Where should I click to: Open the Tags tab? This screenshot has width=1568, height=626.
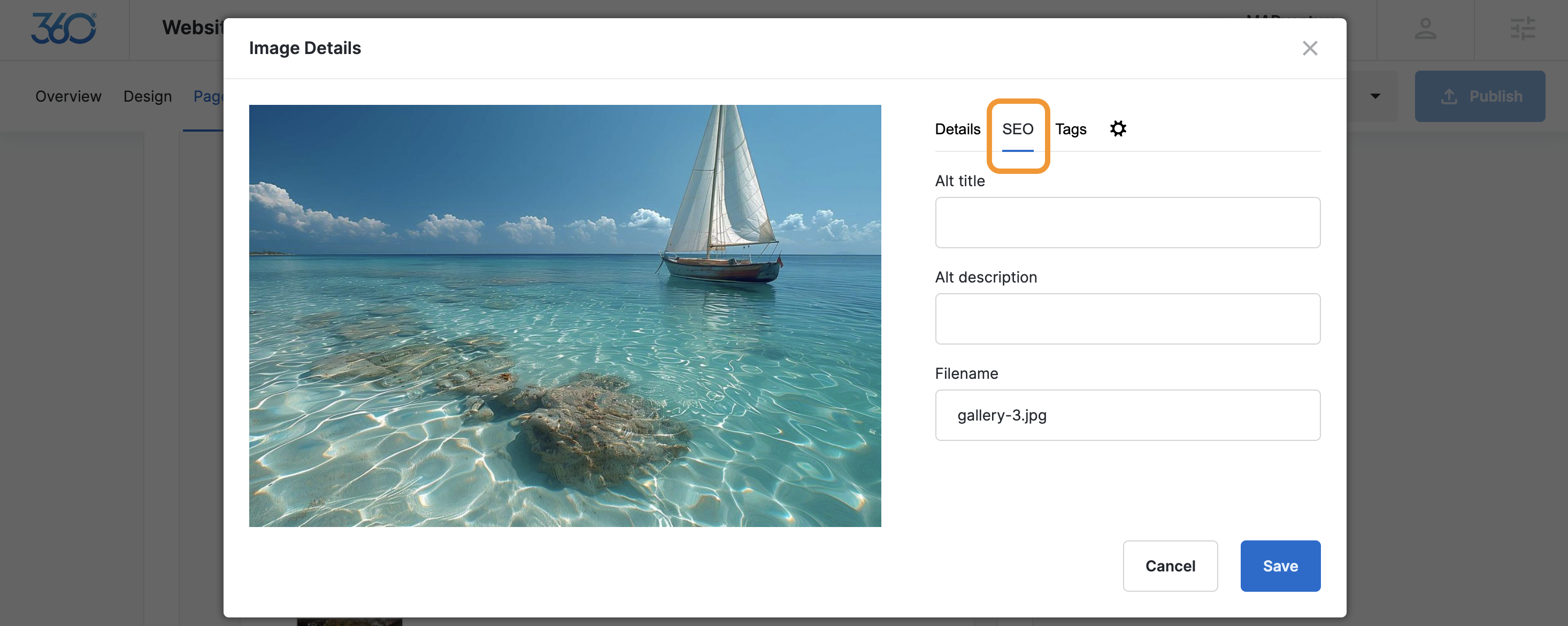pyautogui.click(x=1070, y=129)
